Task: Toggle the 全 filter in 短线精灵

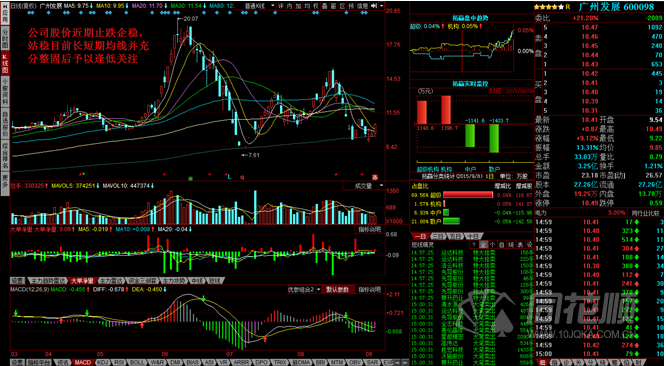Action: tap(483, 245)
